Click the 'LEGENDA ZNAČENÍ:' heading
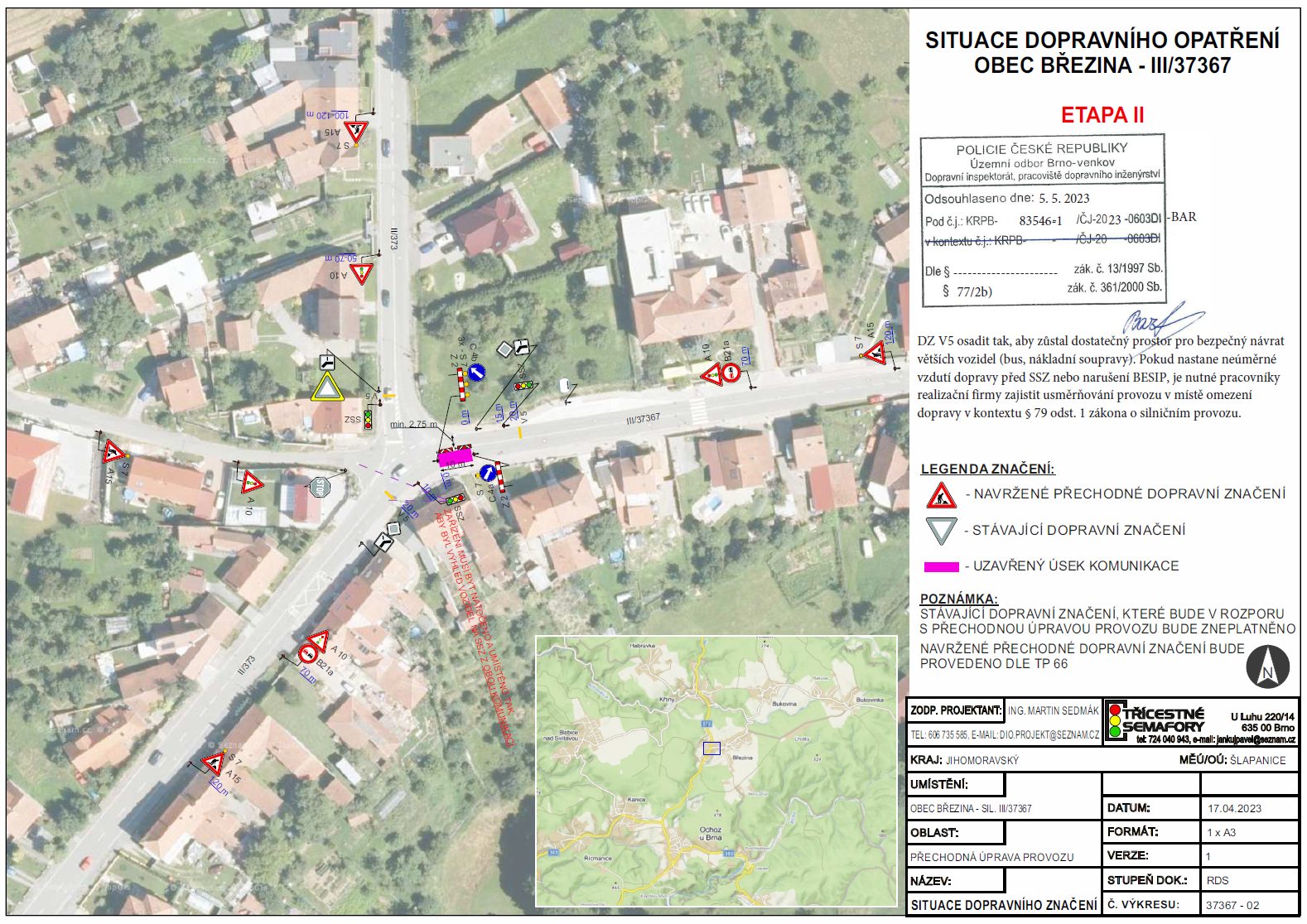Image resolution: width=1307 pixels, height=924 pixels. point(988,469)
